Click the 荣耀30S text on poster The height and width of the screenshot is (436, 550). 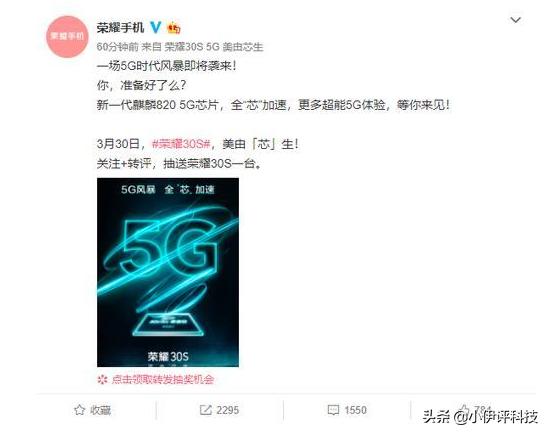coord(168,357)
